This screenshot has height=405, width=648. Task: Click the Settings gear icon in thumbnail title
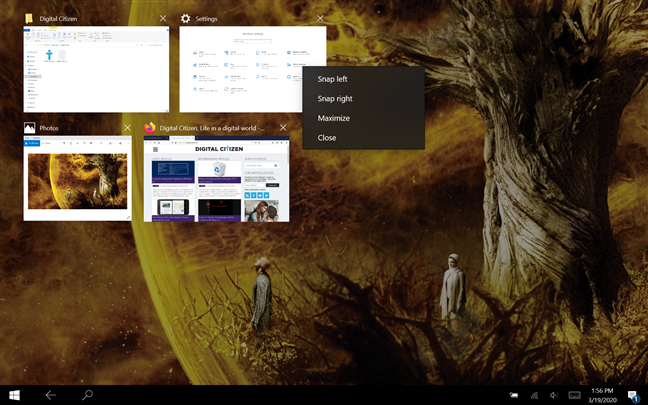click(186, 19)
